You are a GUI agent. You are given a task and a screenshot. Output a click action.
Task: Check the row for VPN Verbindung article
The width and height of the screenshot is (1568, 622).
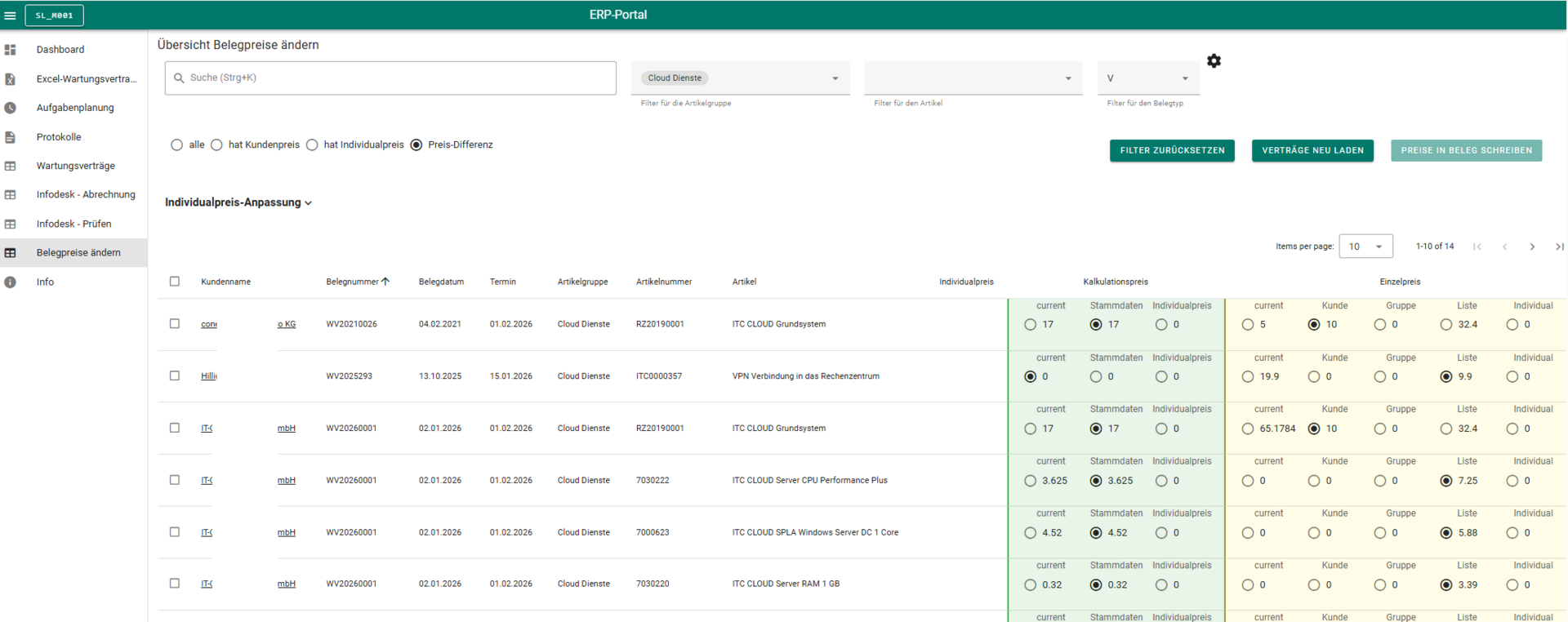(175, 376)
